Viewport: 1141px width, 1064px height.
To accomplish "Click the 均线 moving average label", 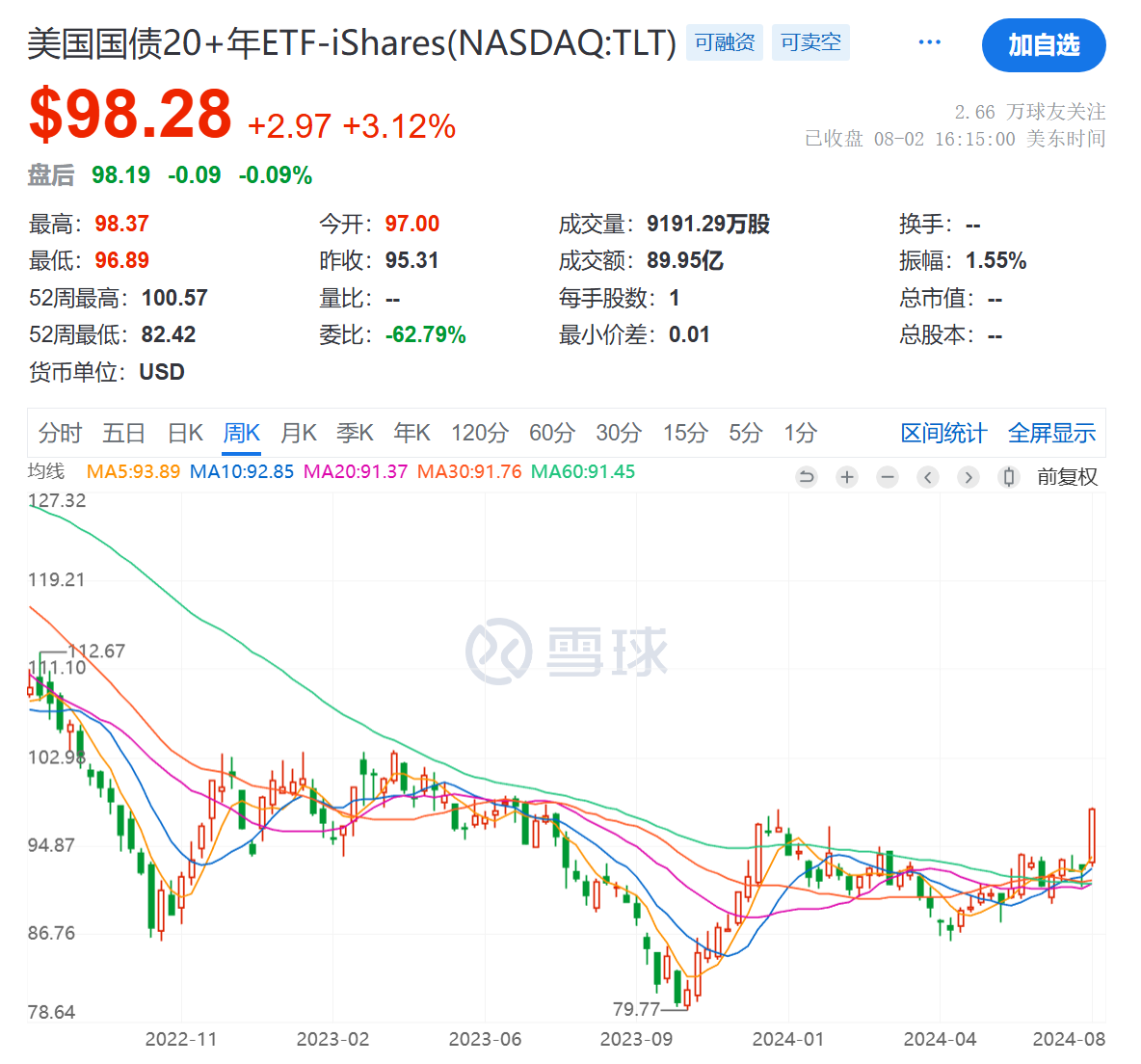I will click(x=46, y=472).
